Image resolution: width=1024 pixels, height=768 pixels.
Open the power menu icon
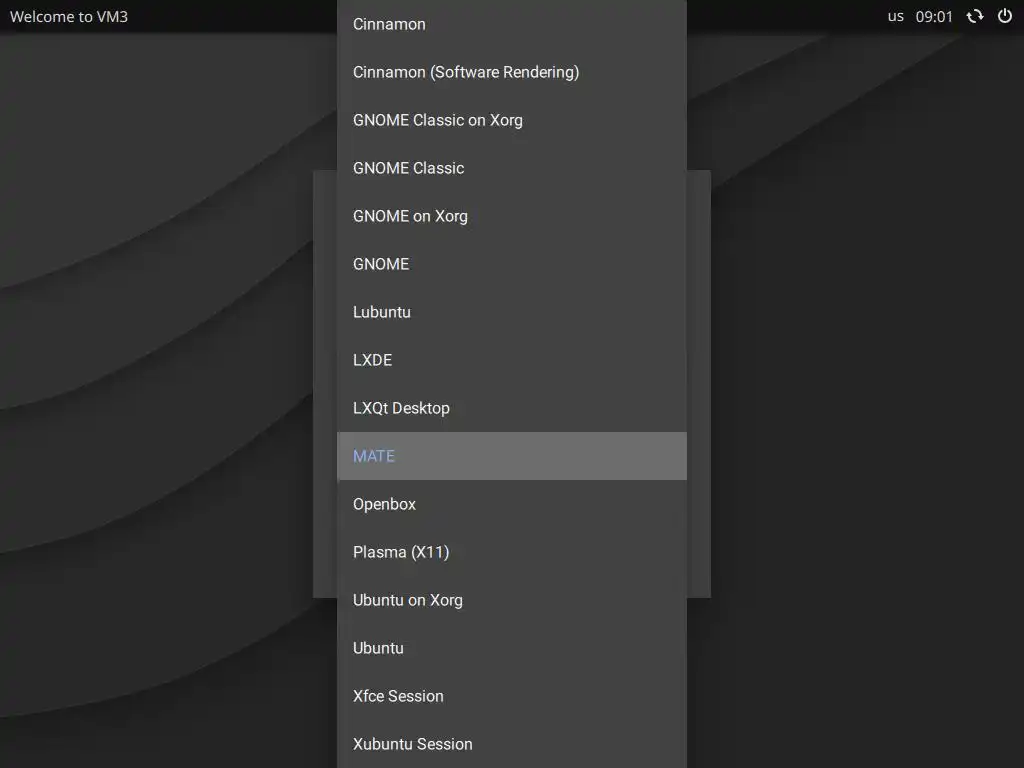coord(1004,16)
